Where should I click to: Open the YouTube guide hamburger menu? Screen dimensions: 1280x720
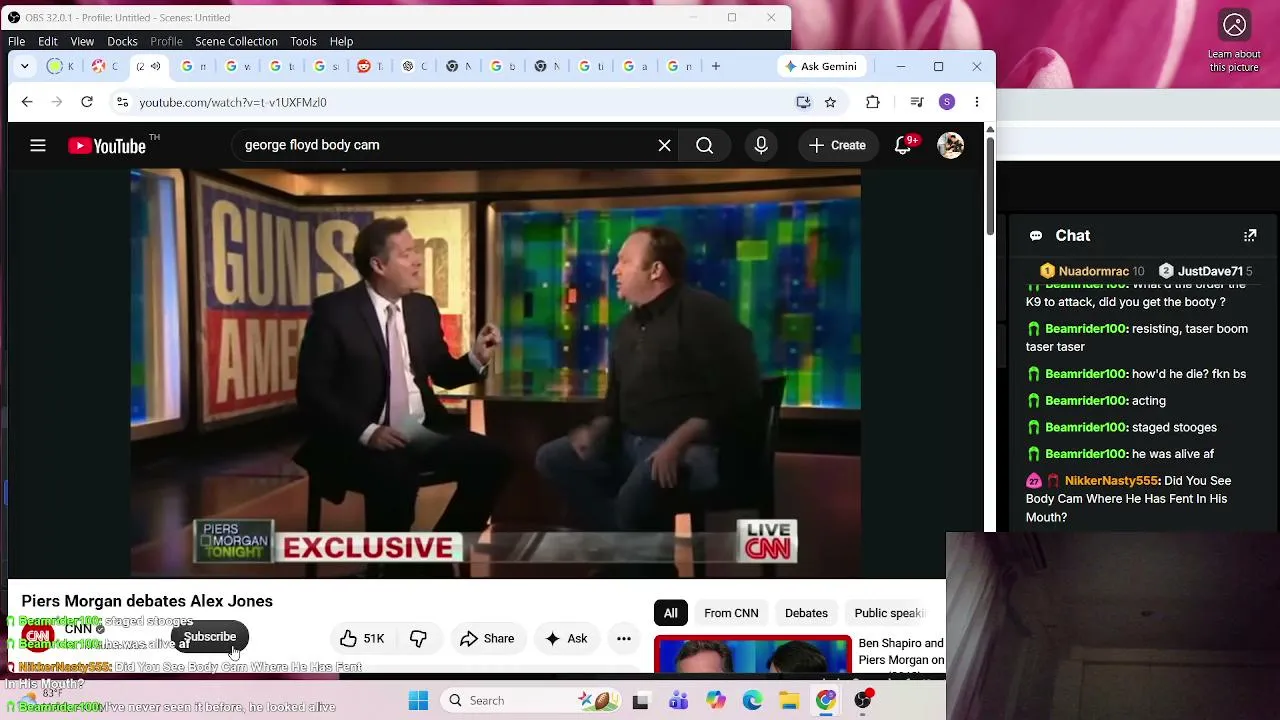[x=38, y=145]
